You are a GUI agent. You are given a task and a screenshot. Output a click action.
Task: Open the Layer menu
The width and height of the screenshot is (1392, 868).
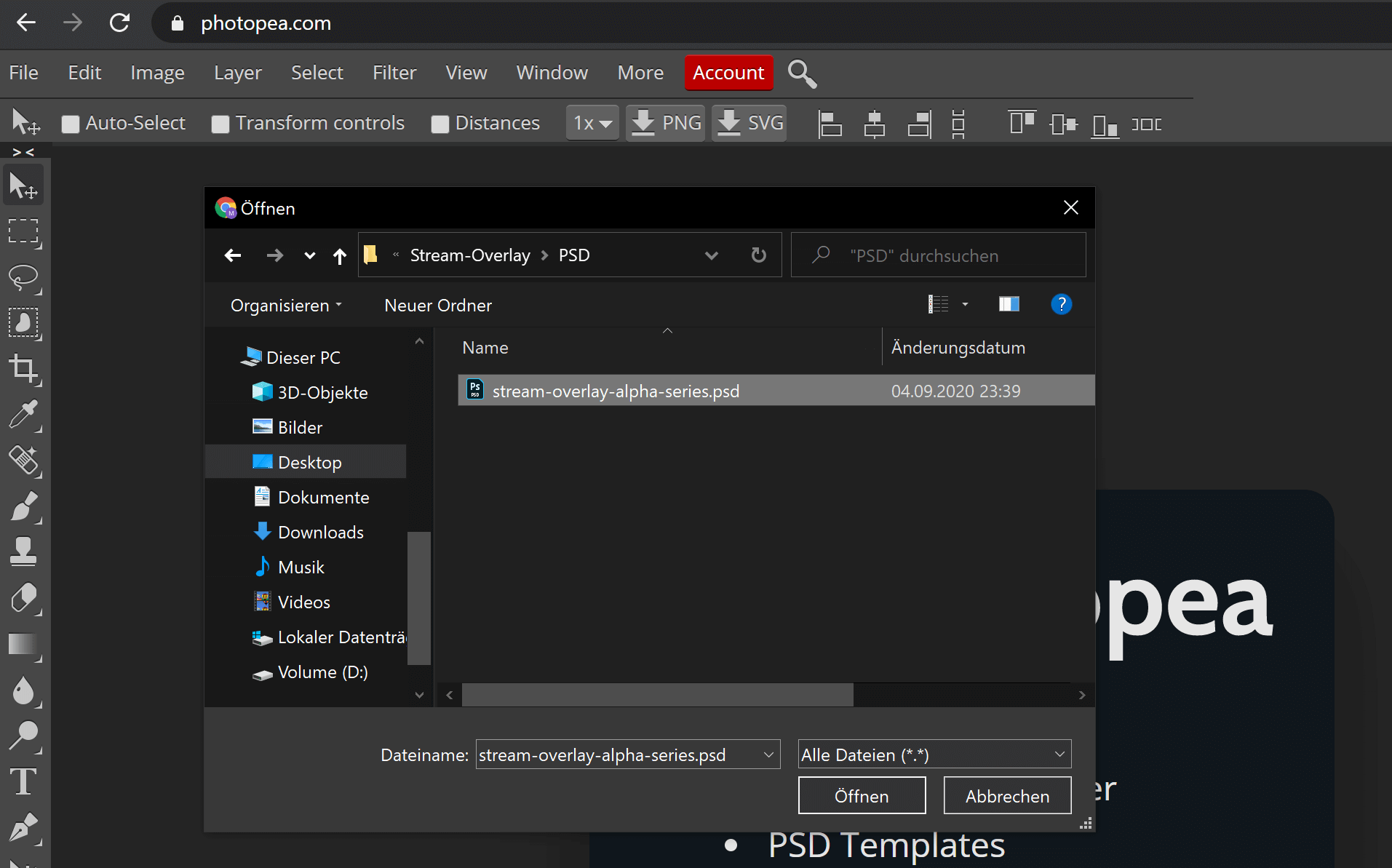(237, 73)
